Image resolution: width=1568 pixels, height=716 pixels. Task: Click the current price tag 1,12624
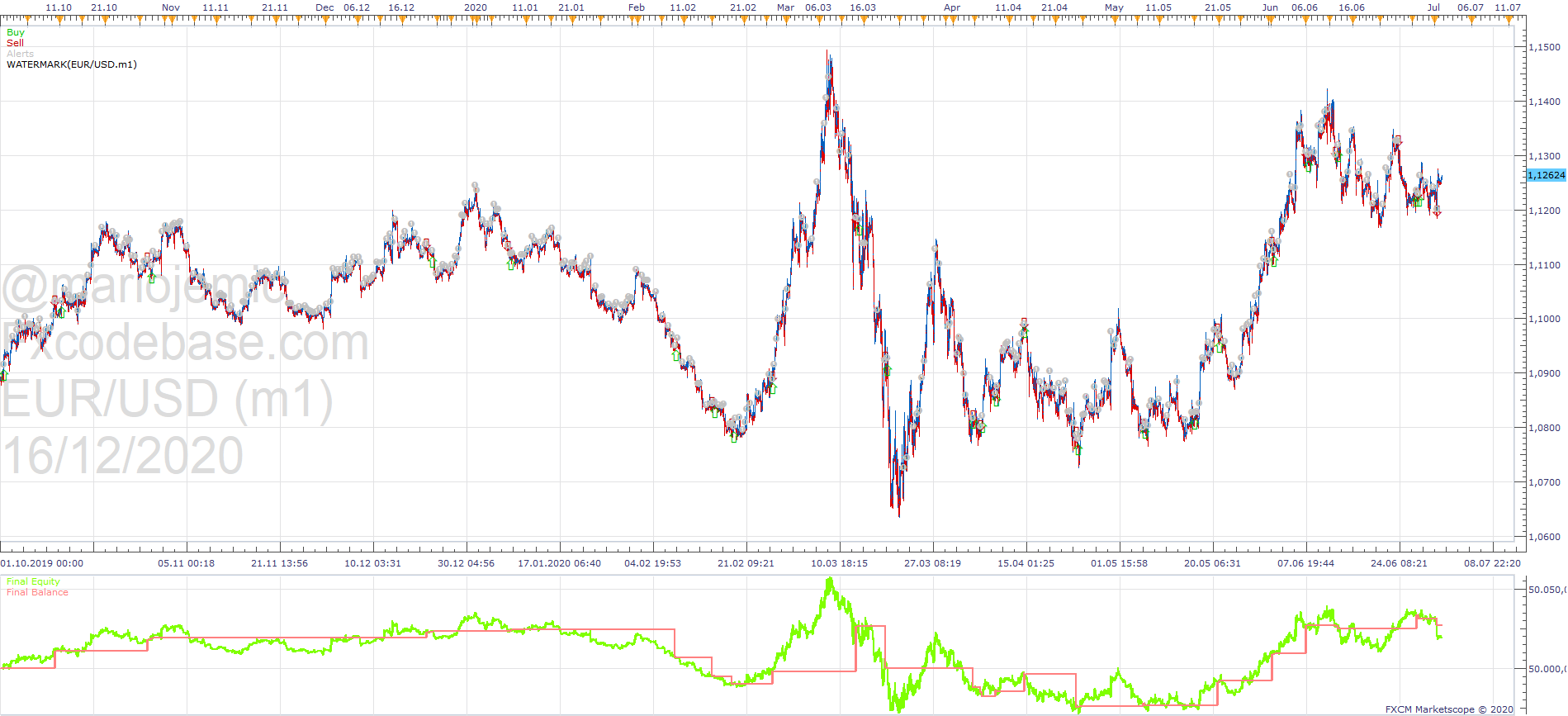(x=1547, y=175)
